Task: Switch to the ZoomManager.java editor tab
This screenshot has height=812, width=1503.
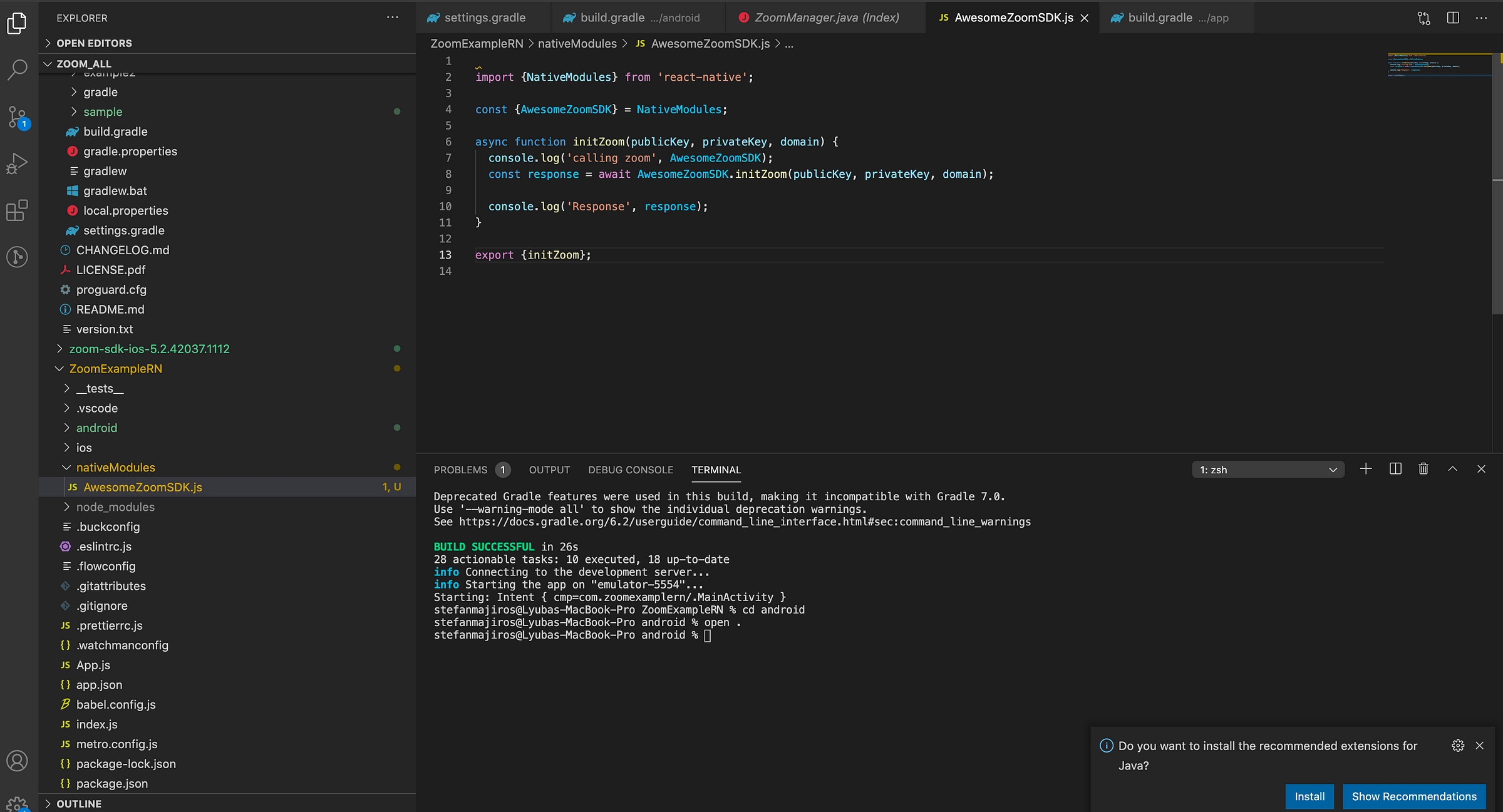Action: (825, 18)
